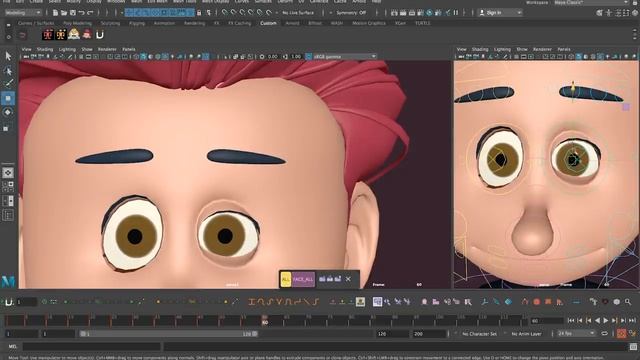The image size is (640, 360).
Task: Click the portrait thumbnail icon in bottom toolbar
Action: [360, 302]
